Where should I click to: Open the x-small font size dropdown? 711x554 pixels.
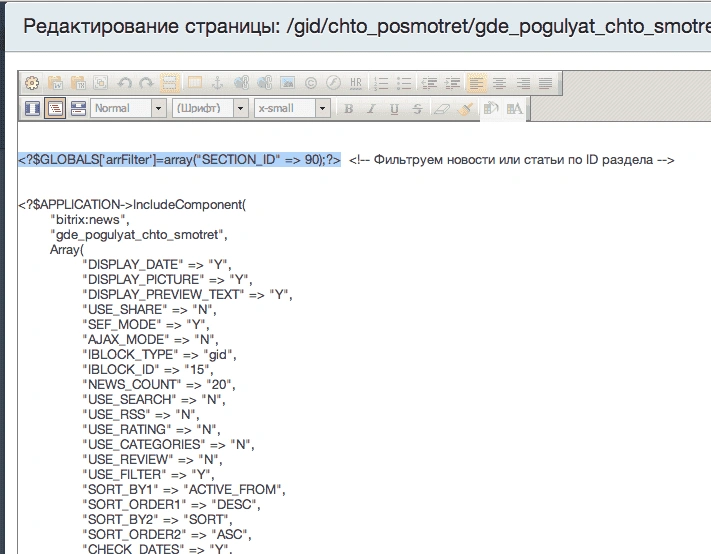tap(322, 108)
